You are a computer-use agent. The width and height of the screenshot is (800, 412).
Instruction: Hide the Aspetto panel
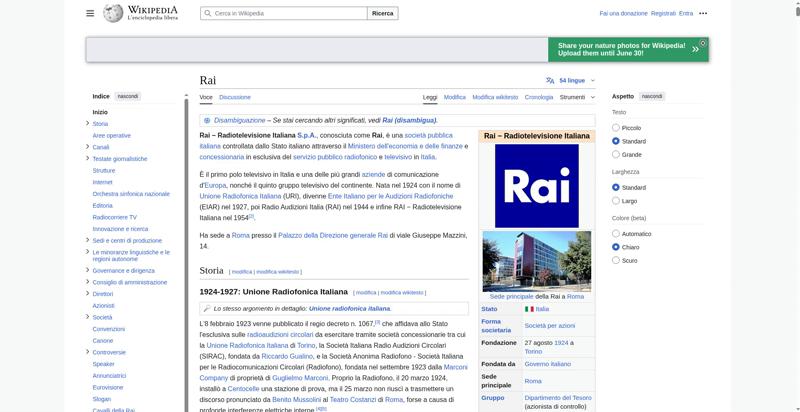(x=652, y=96)
